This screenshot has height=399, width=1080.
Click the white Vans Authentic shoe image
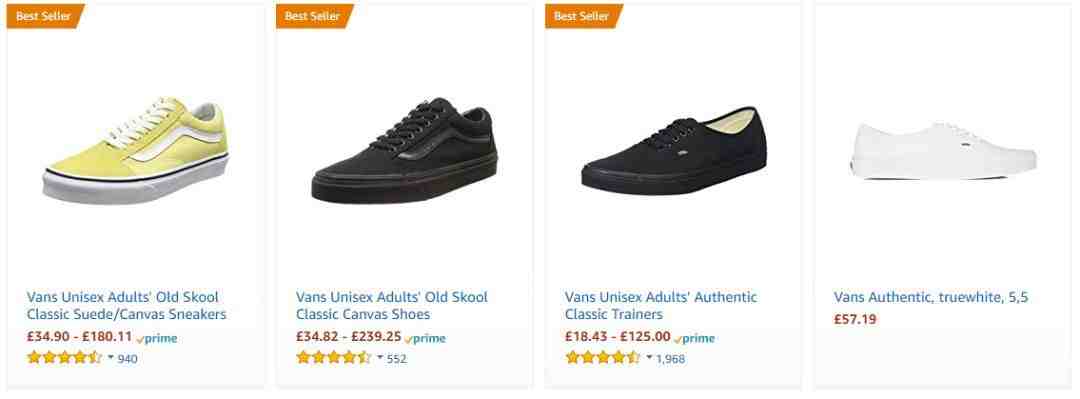(x=943, y=151)
